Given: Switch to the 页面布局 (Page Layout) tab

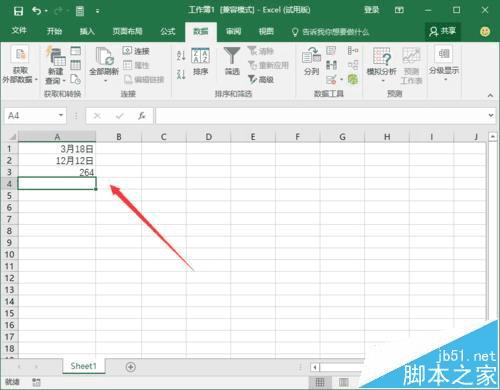Looking at the screenshot, I should 127,31.
